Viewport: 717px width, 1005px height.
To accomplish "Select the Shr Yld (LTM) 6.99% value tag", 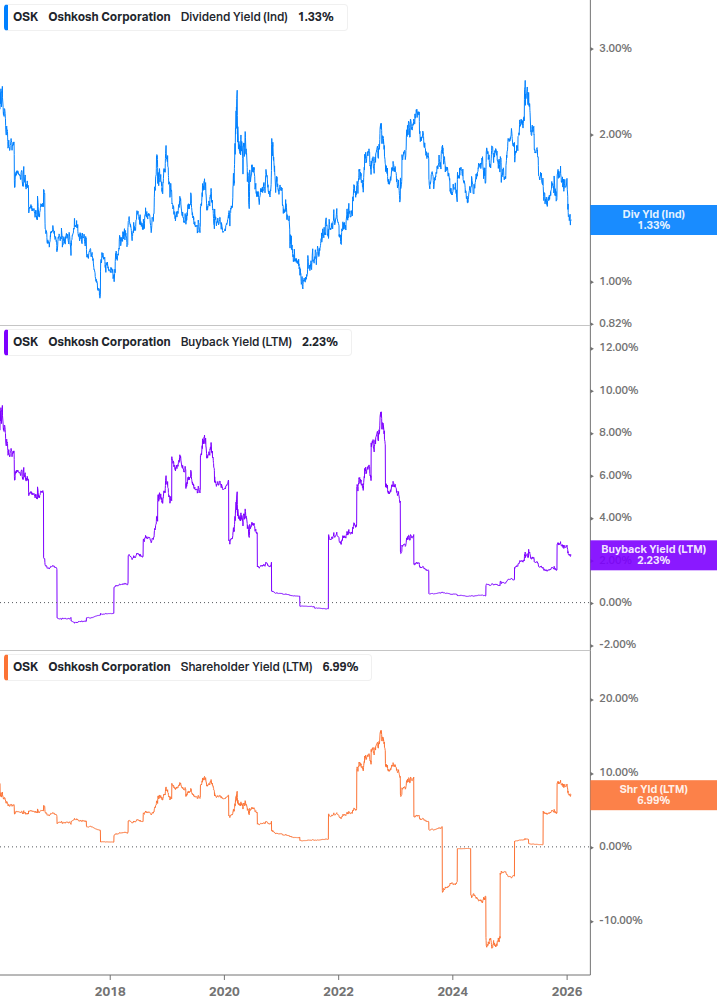I will pos(654,795).
